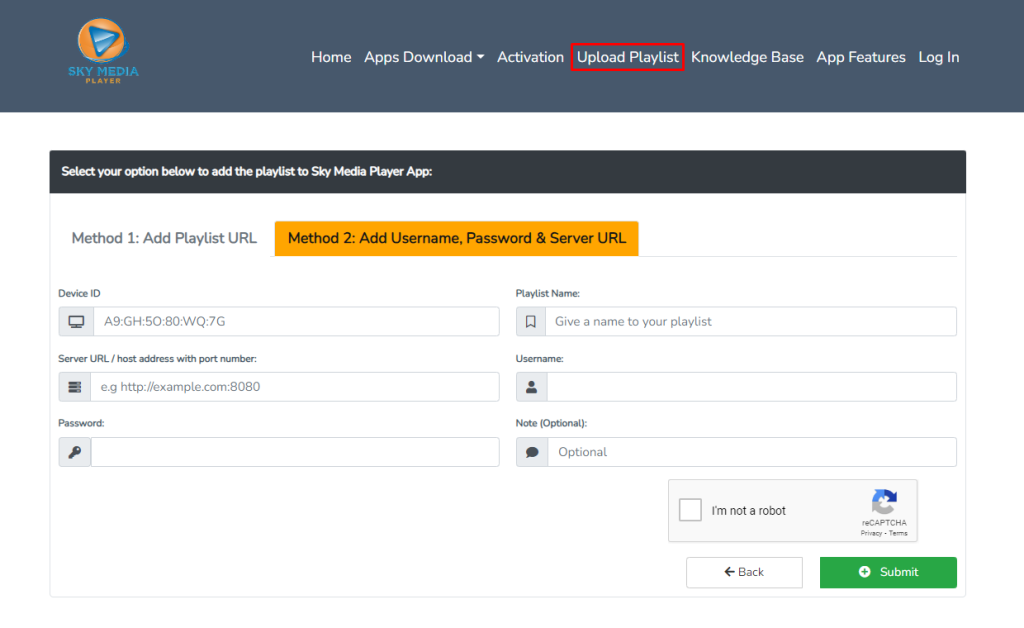Click the monitor icon beside Device ID
Screen dimensions: 1024x628
tap(76, 322)
